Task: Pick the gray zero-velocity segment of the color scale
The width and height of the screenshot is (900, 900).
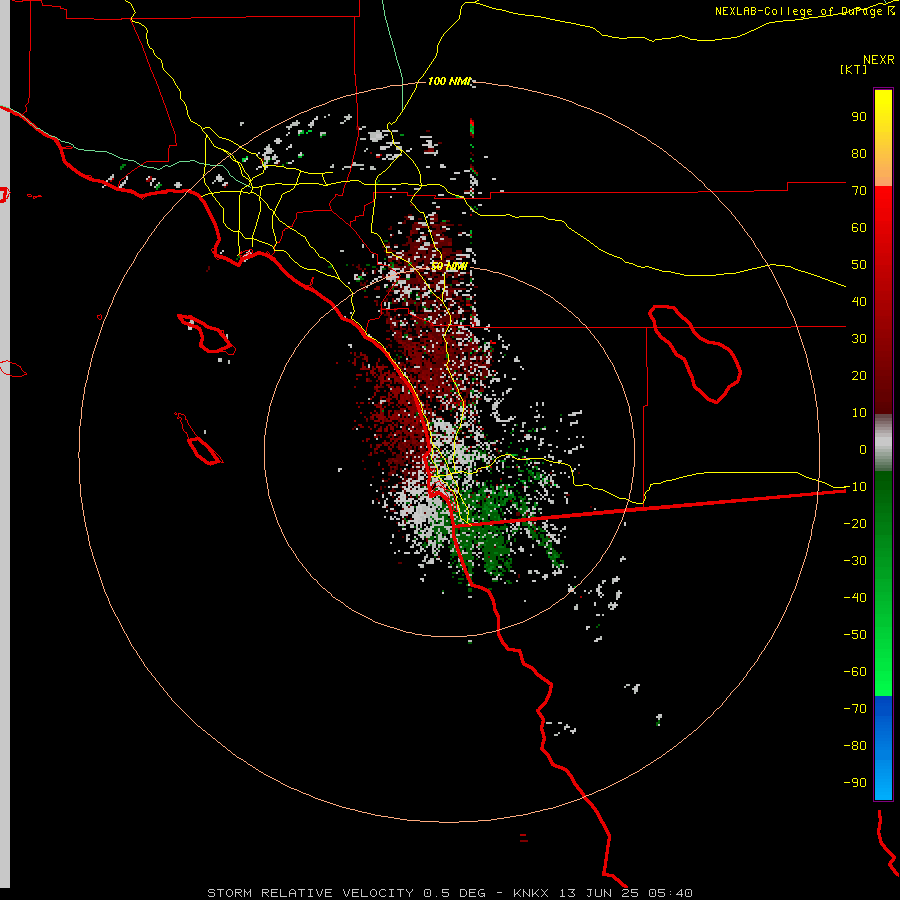Action: click(883, 443)
